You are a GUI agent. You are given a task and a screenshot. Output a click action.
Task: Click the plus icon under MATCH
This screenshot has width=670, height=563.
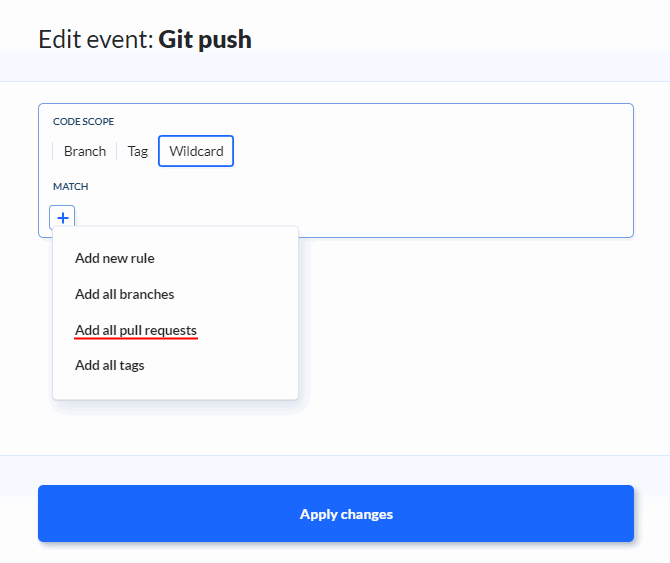pyautogui.click(x=62, y=217)
